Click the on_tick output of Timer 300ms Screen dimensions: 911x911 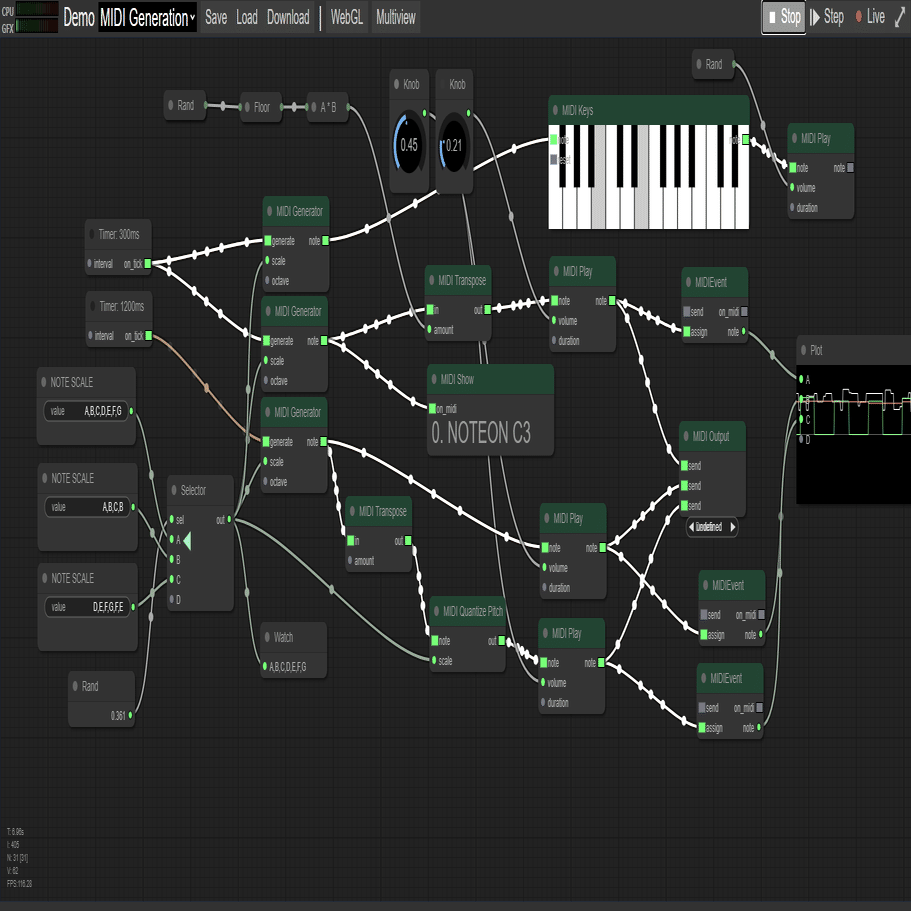pos(148,264)
